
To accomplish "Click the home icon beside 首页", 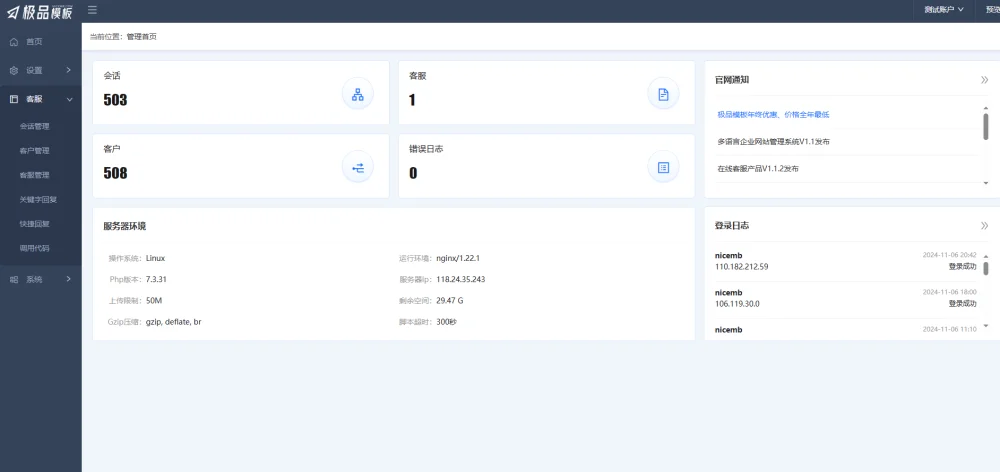I will pyautogui.click(x=14, y=41).
